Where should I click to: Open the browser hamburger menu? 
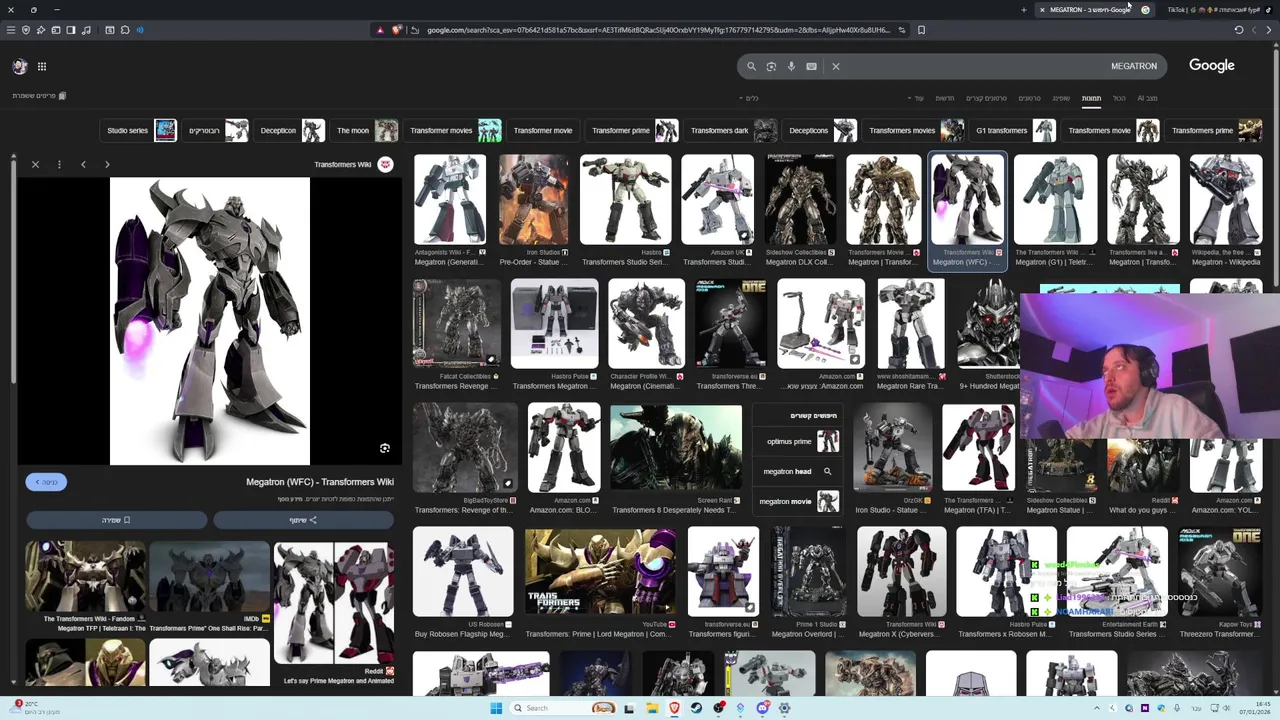coord(11,30)
